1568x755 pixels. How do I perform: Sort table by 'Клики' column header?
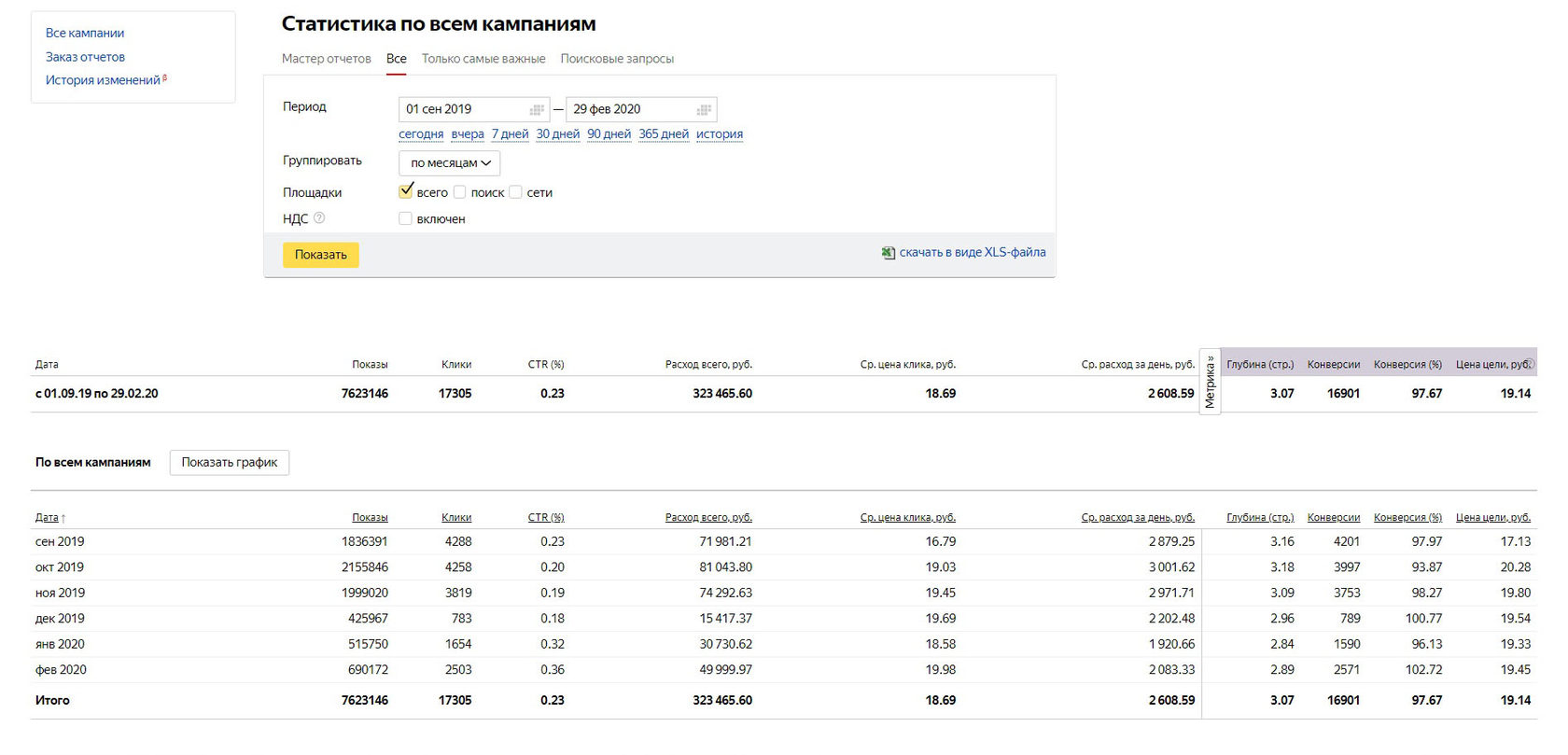[456, 517]
